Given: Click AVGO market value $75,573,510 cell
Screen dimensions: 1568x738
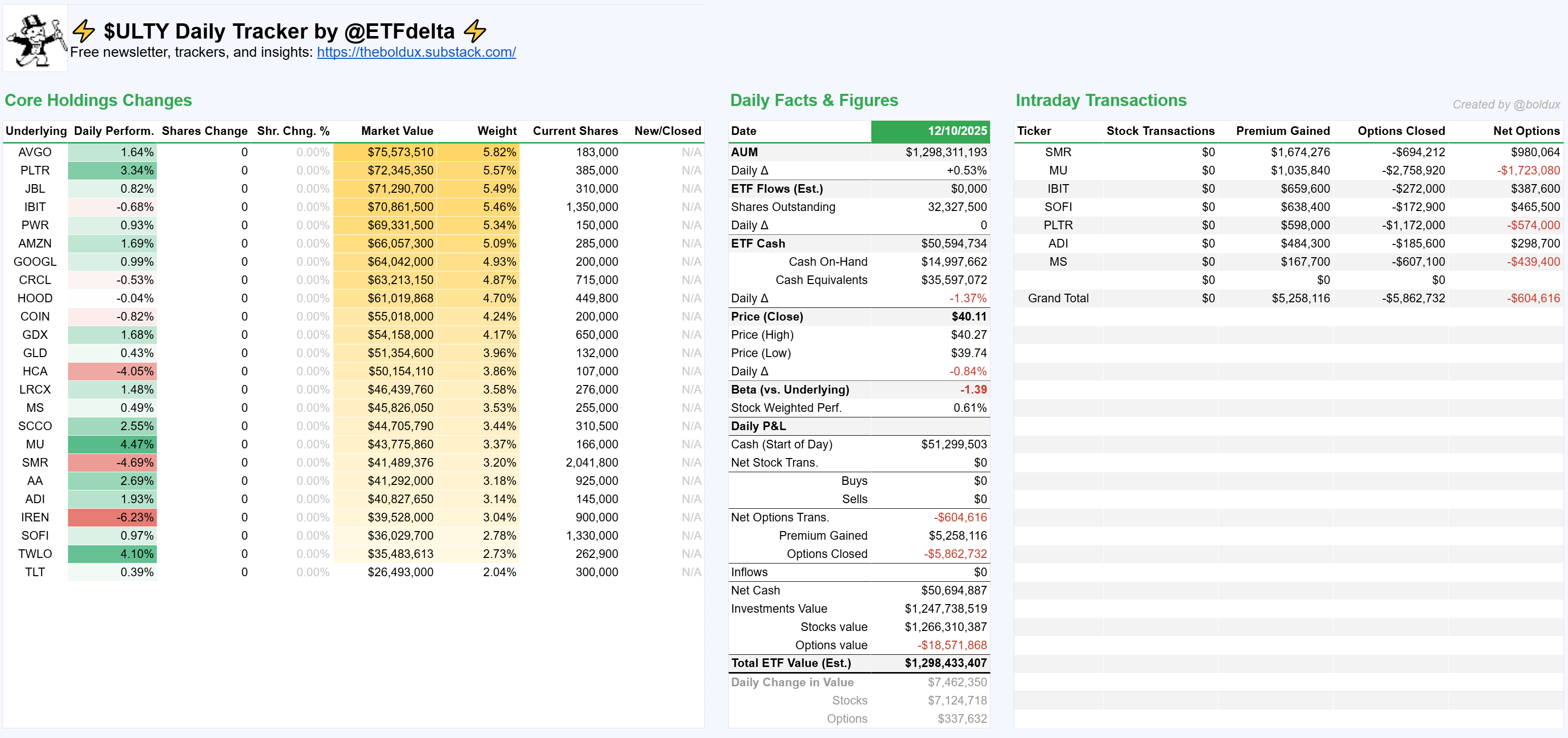Looking at the screenshot, I should pyautogui.click(x=399, y=152).
